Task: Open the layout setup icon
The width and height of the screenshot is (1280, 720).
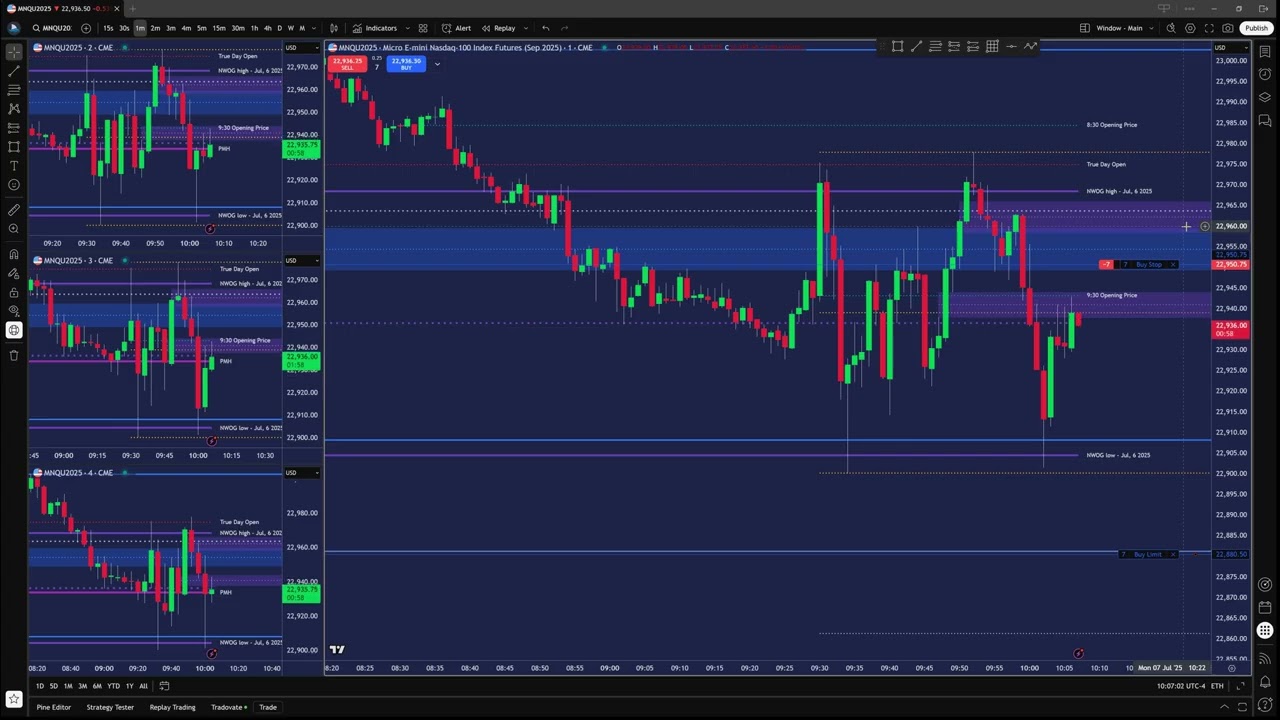Action: (x=1085, y=28)
